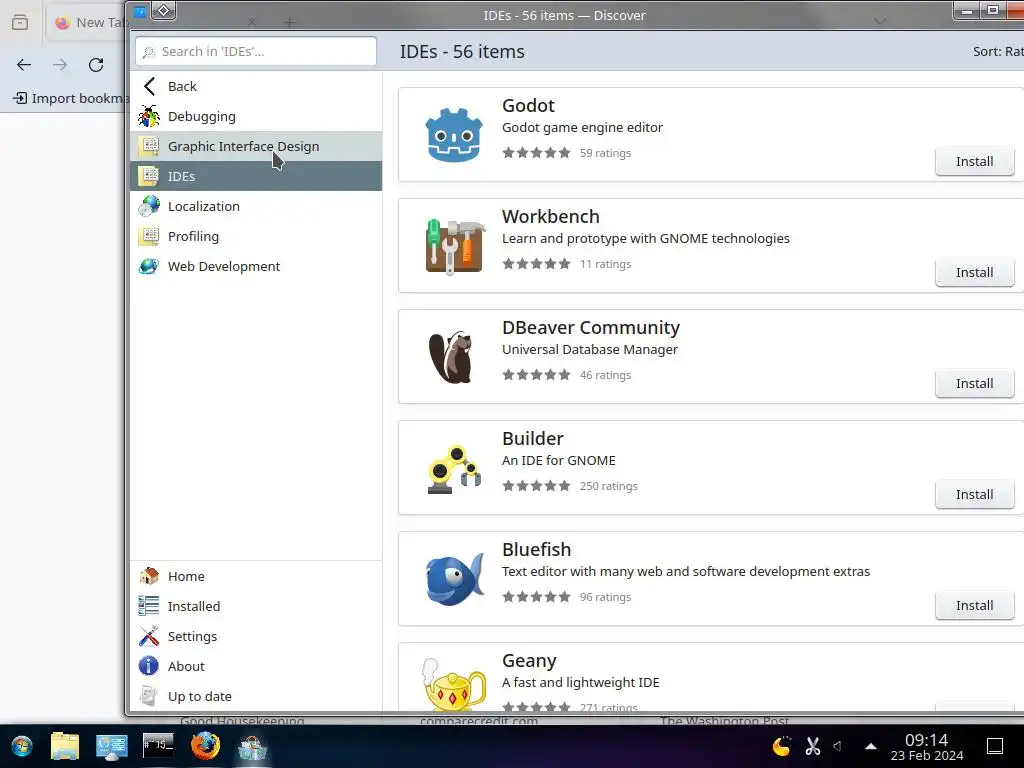
Task: Open the Sort rating dropdown
Action: (x=998, y=52)
